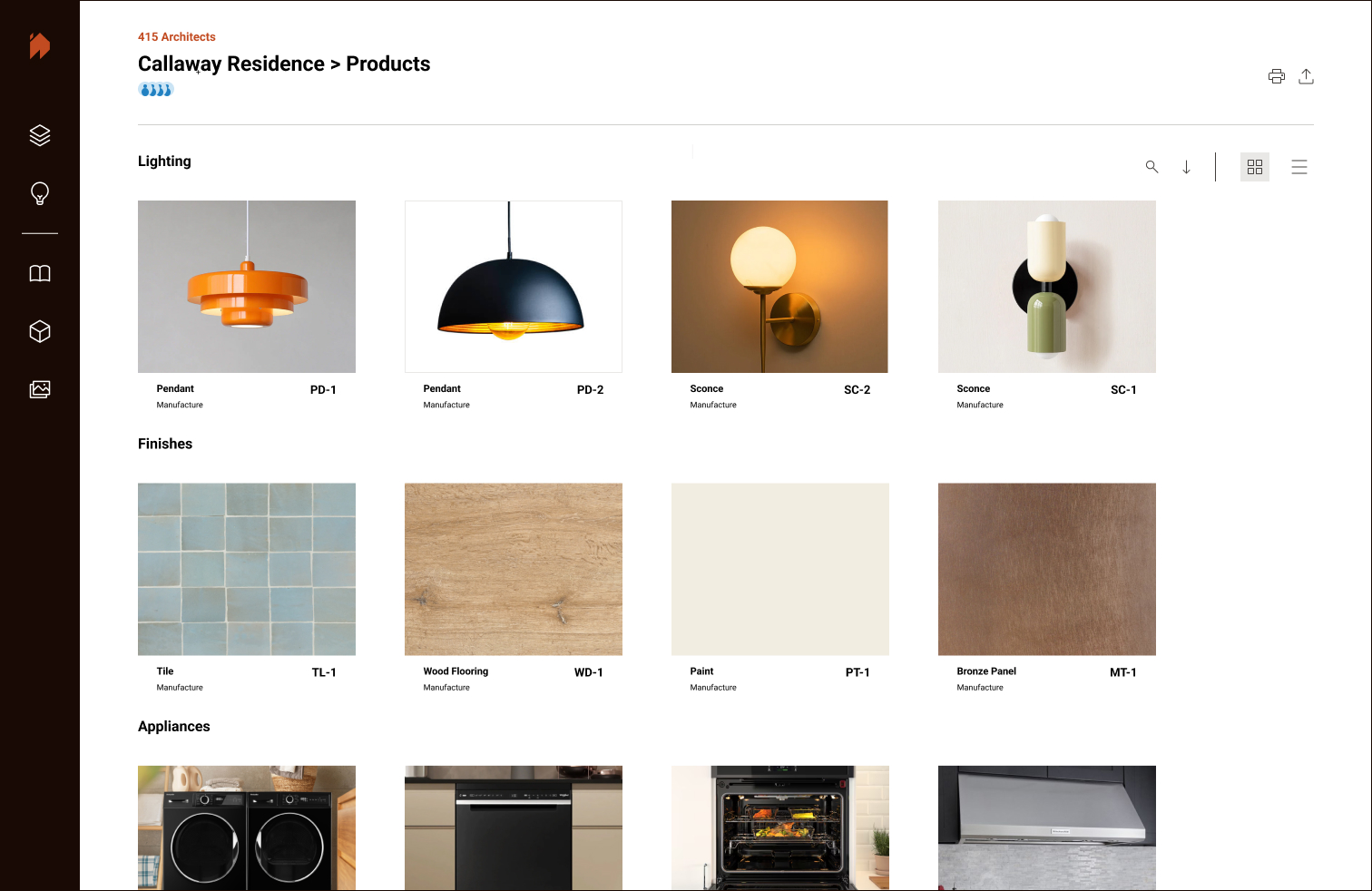Click the blue avatars badge under title
Viewport: 1372px width, 891px height.
click(x=156, y=90)
